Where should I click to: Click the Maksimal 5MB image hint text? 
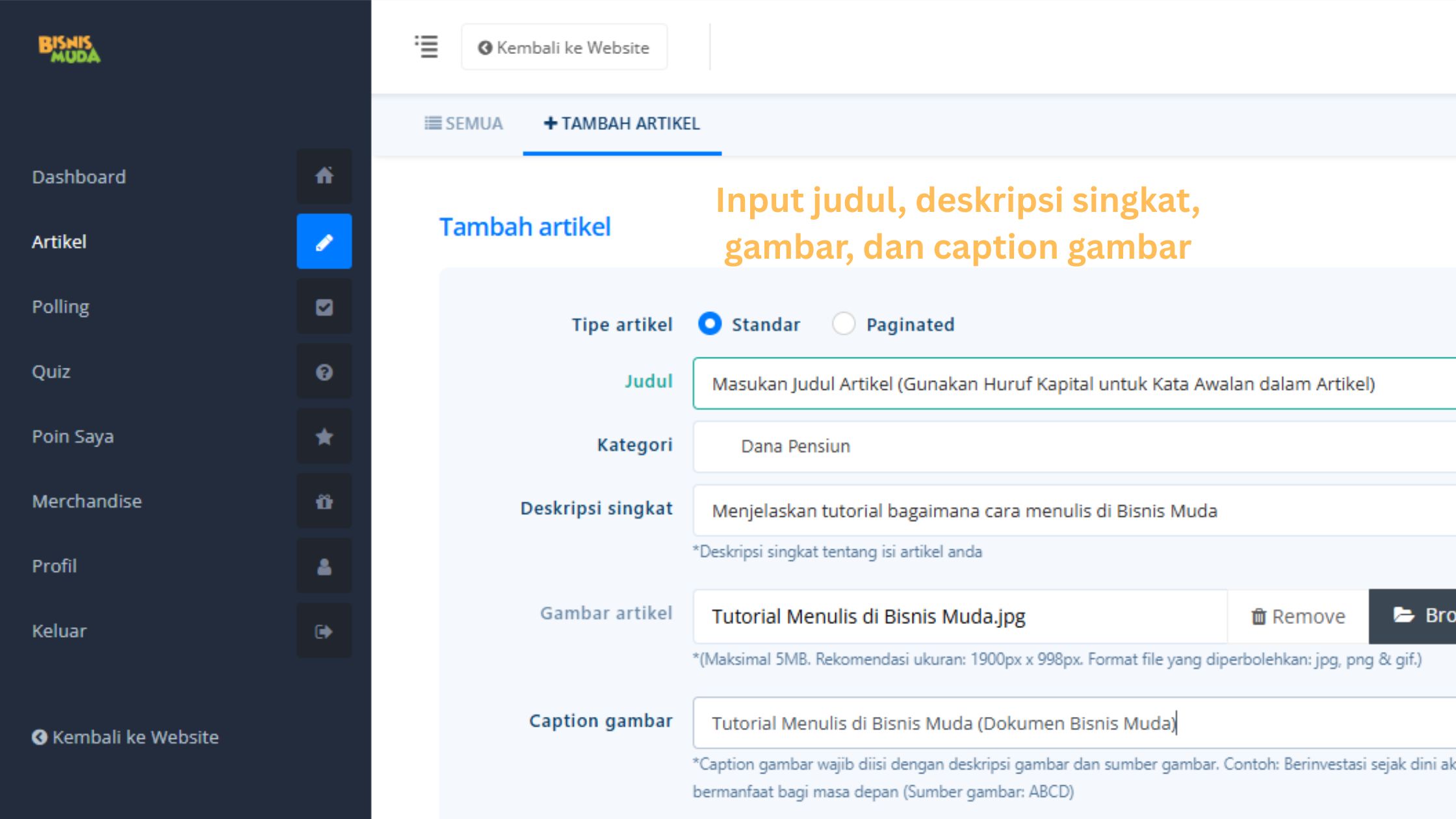(1057, 660)
